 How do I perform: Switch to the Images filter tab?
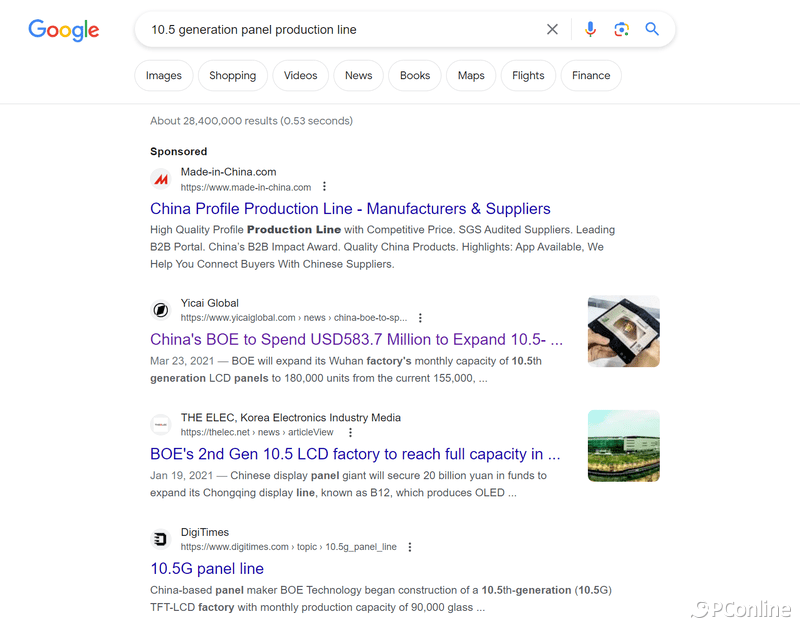pos(164,76)
